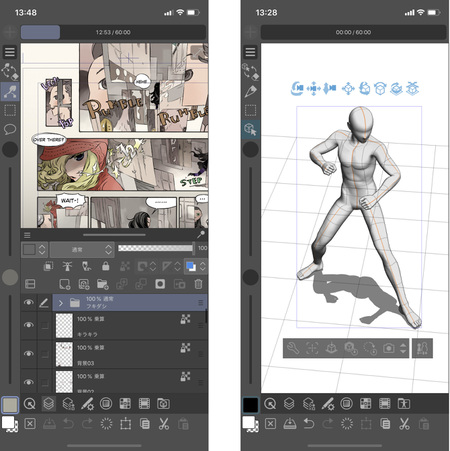Click Copy icon in right screen bottom bar

[x=385, y=424]
